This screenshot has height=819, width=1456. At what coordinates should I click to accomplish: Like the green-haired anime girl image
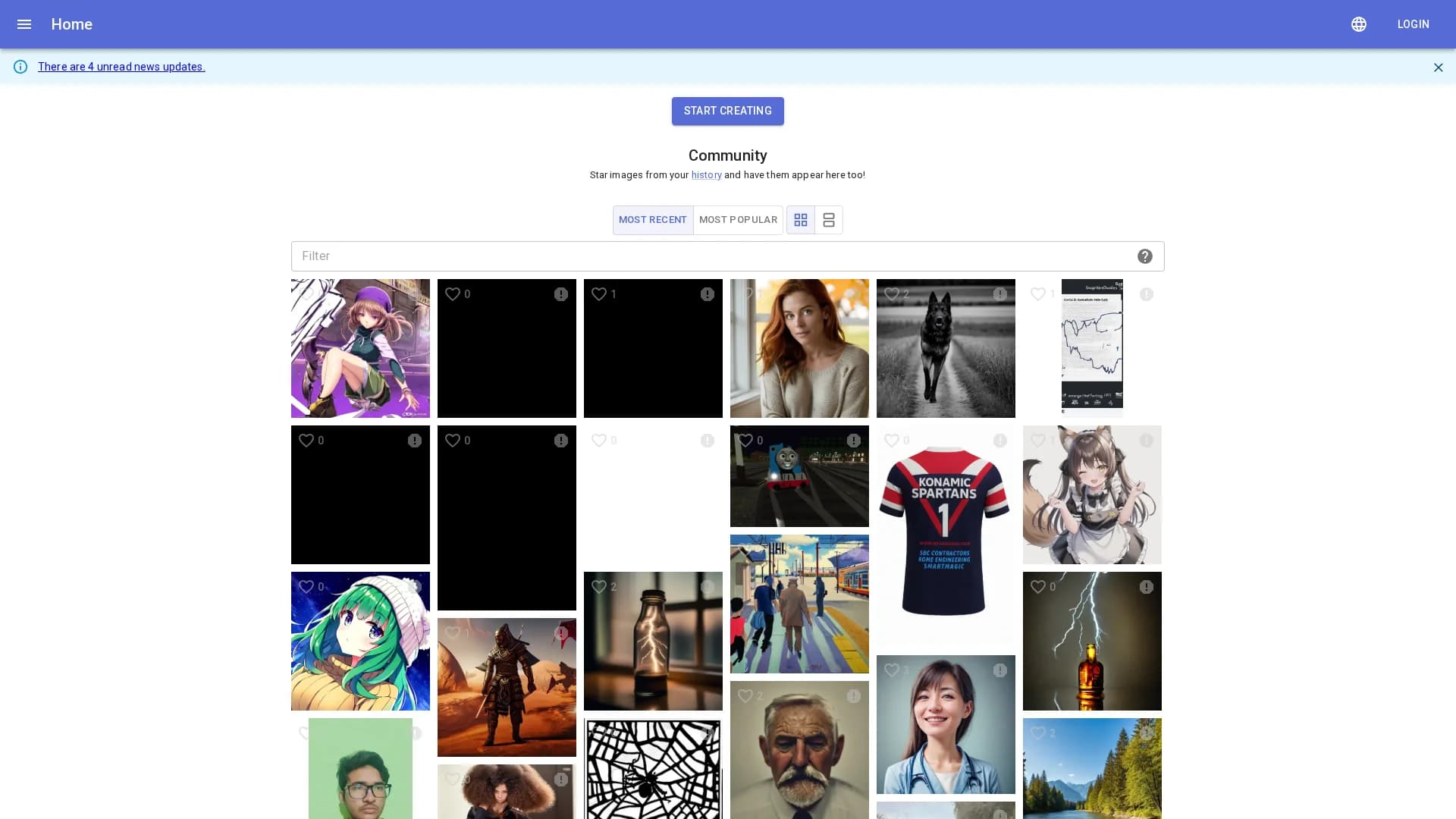(306, 587)
